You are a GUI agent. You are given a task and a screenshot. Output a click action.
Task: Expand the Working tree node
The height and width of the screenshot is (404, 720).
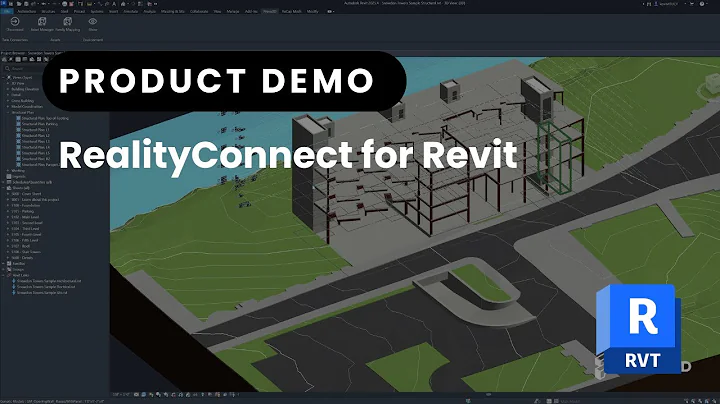pos(8,171)
